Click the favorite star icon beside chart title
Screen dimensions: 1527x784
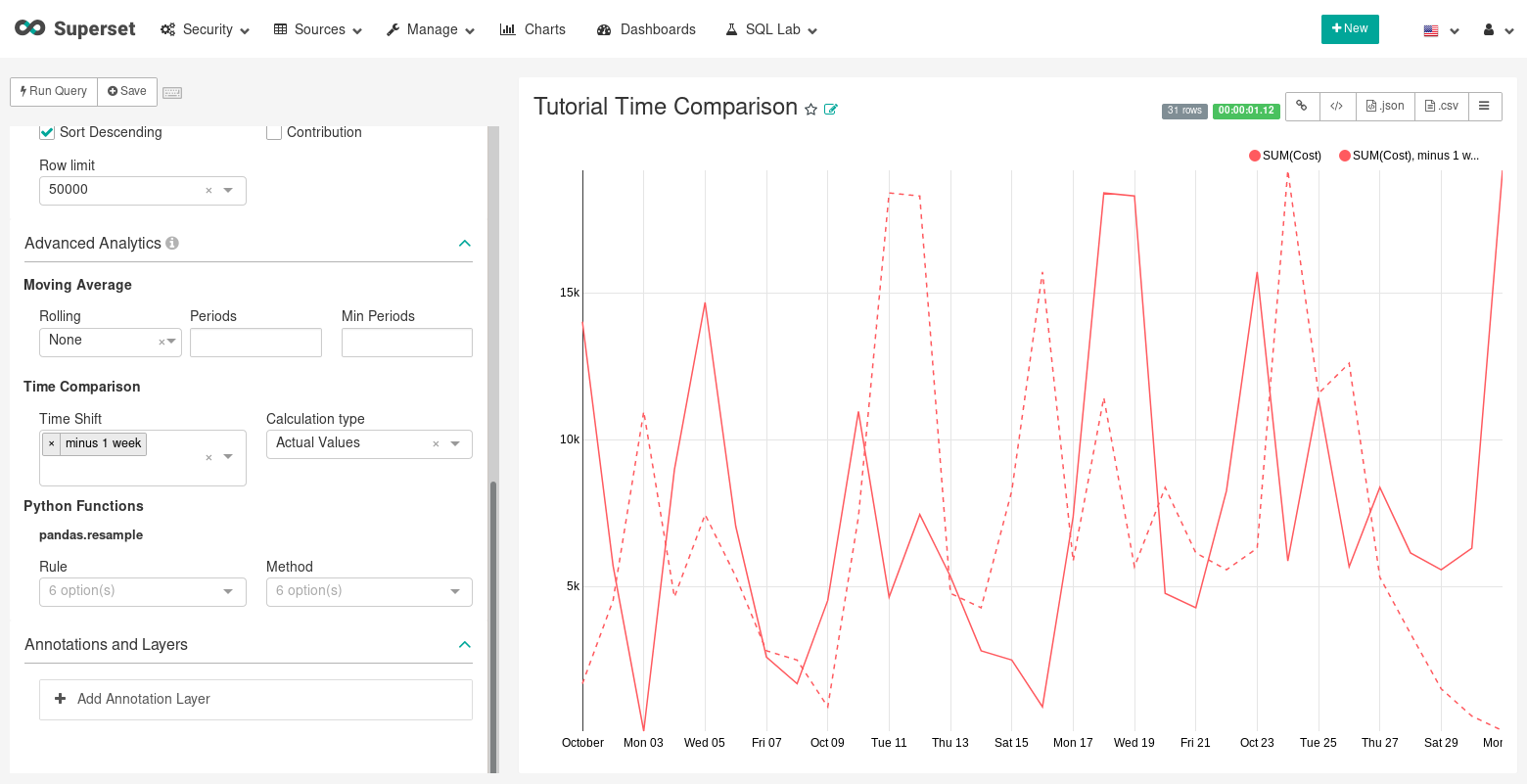click(810, 110)
